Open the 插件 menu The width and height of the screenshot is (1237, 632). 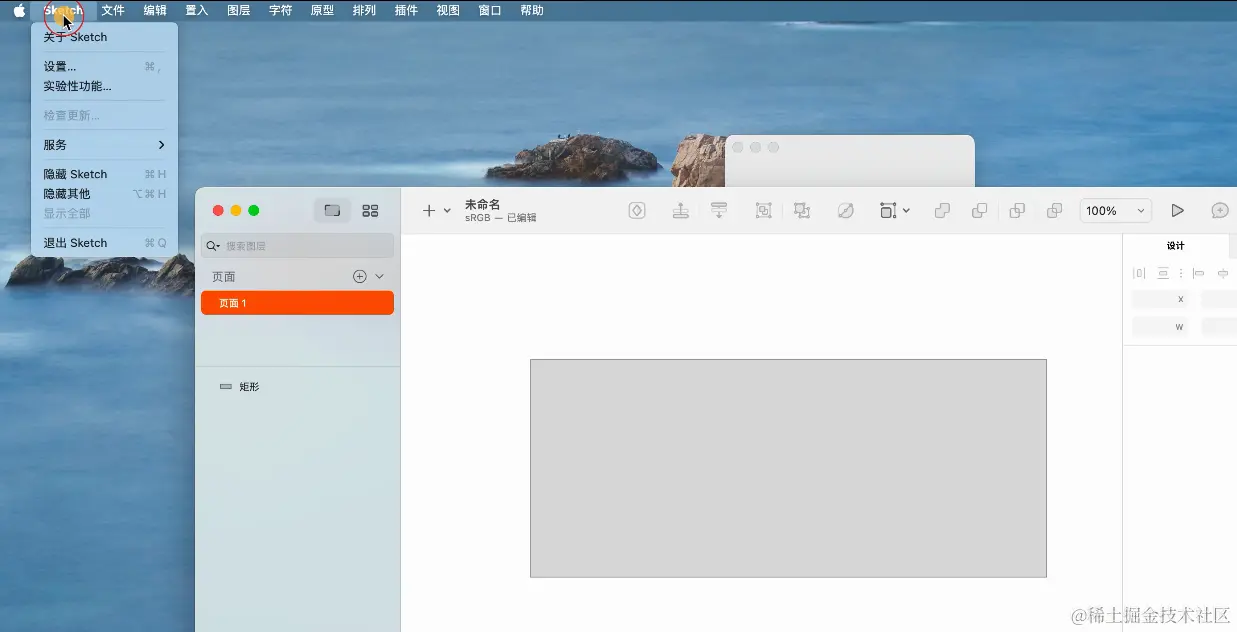[406, 10]
